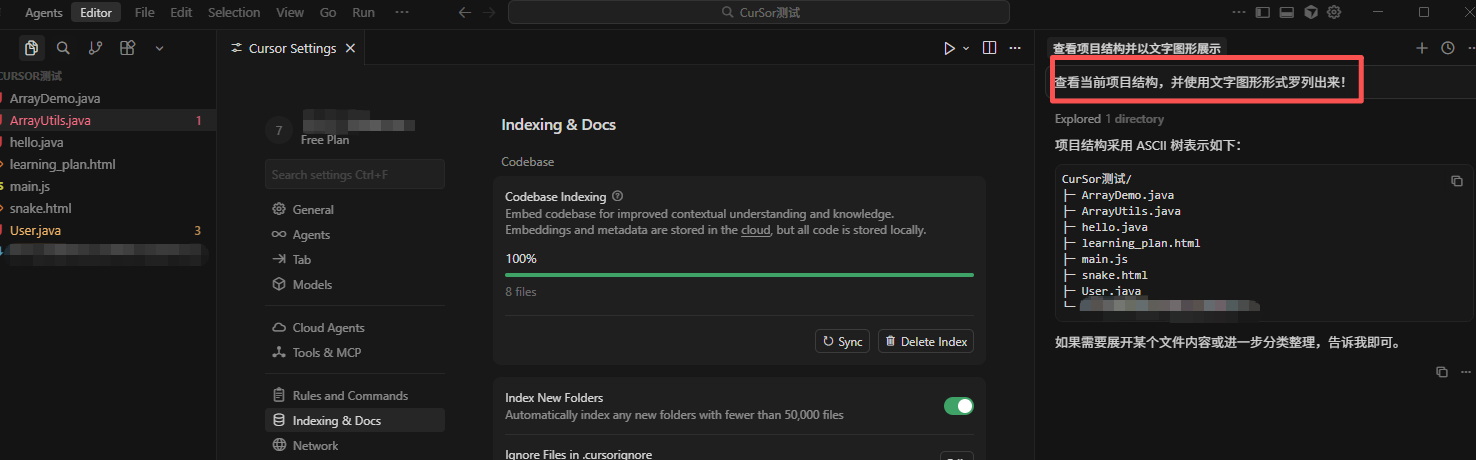This screenshot has width=1476, height=460.
Task: Open Rules and Commands settings section
Action: 355,396
